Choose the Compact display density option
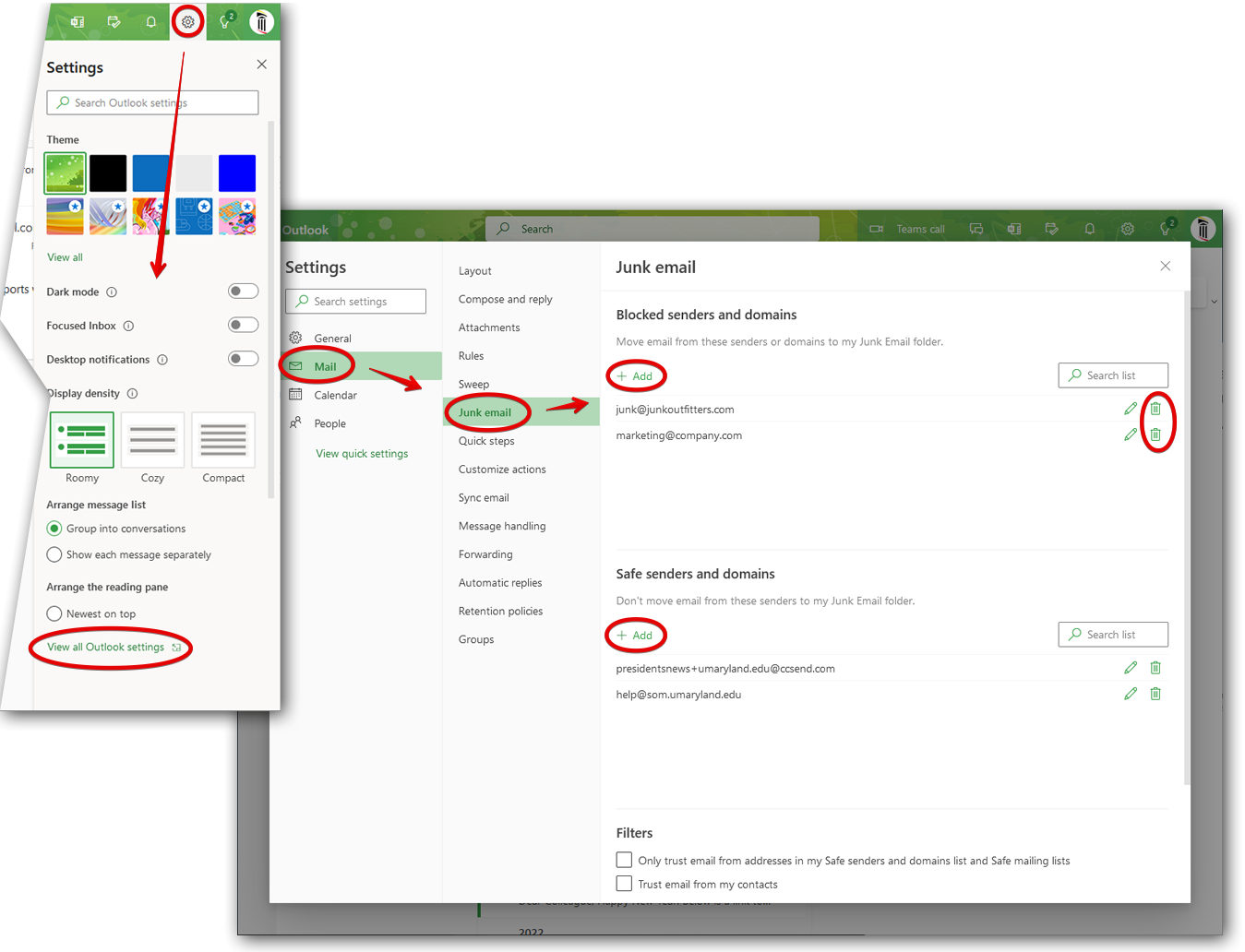Viewport: 1245px width, 952px height. pyautogui.click(x=223, y=441)
